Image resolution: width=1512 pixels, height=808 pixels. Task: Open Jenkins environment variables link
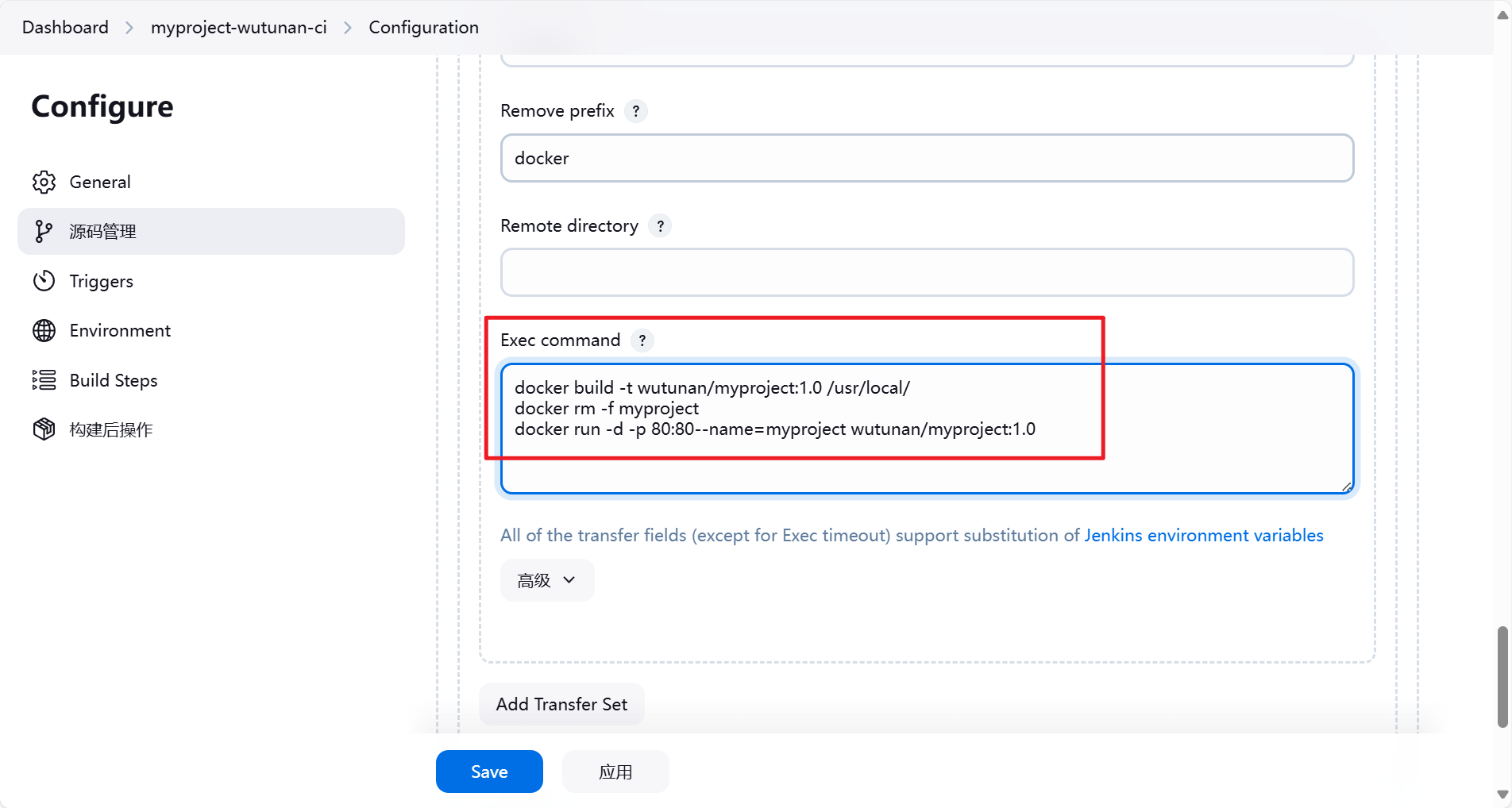[x=1204, y=536]
